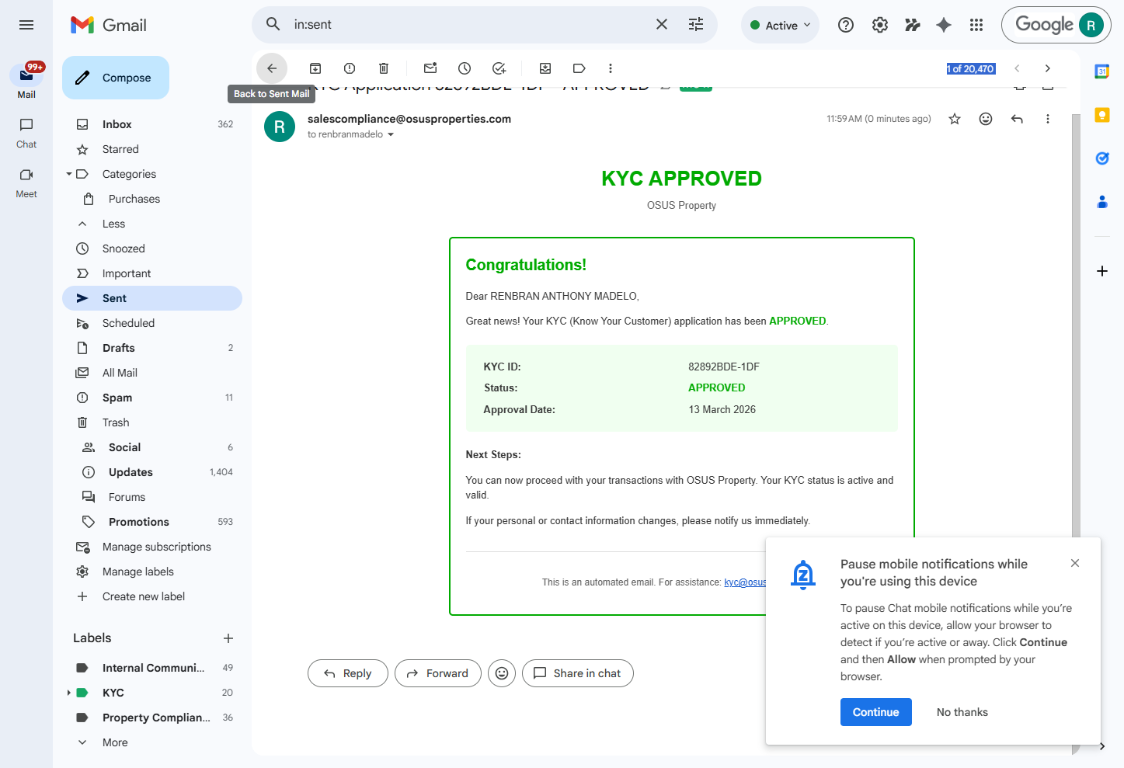Clear the search box text
This screenshot has height=768, width=1124.
tap(662, 24)
